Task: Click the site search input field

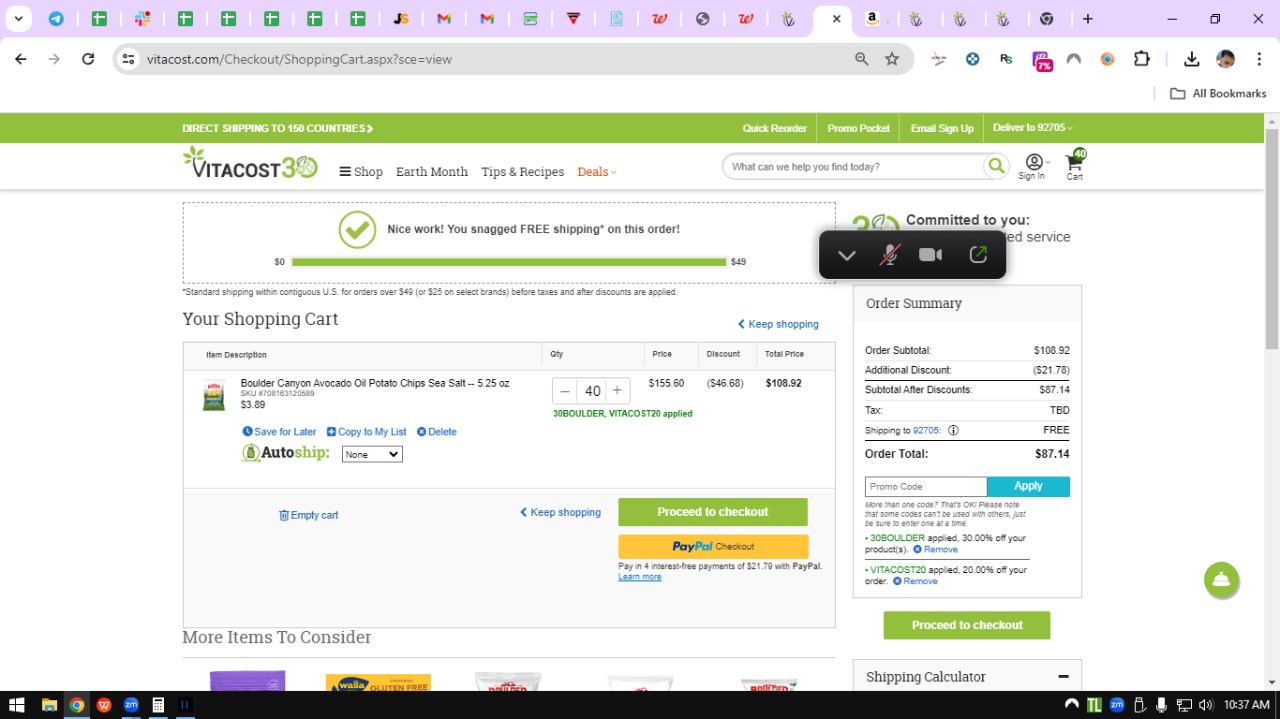Action: point(855,167)
